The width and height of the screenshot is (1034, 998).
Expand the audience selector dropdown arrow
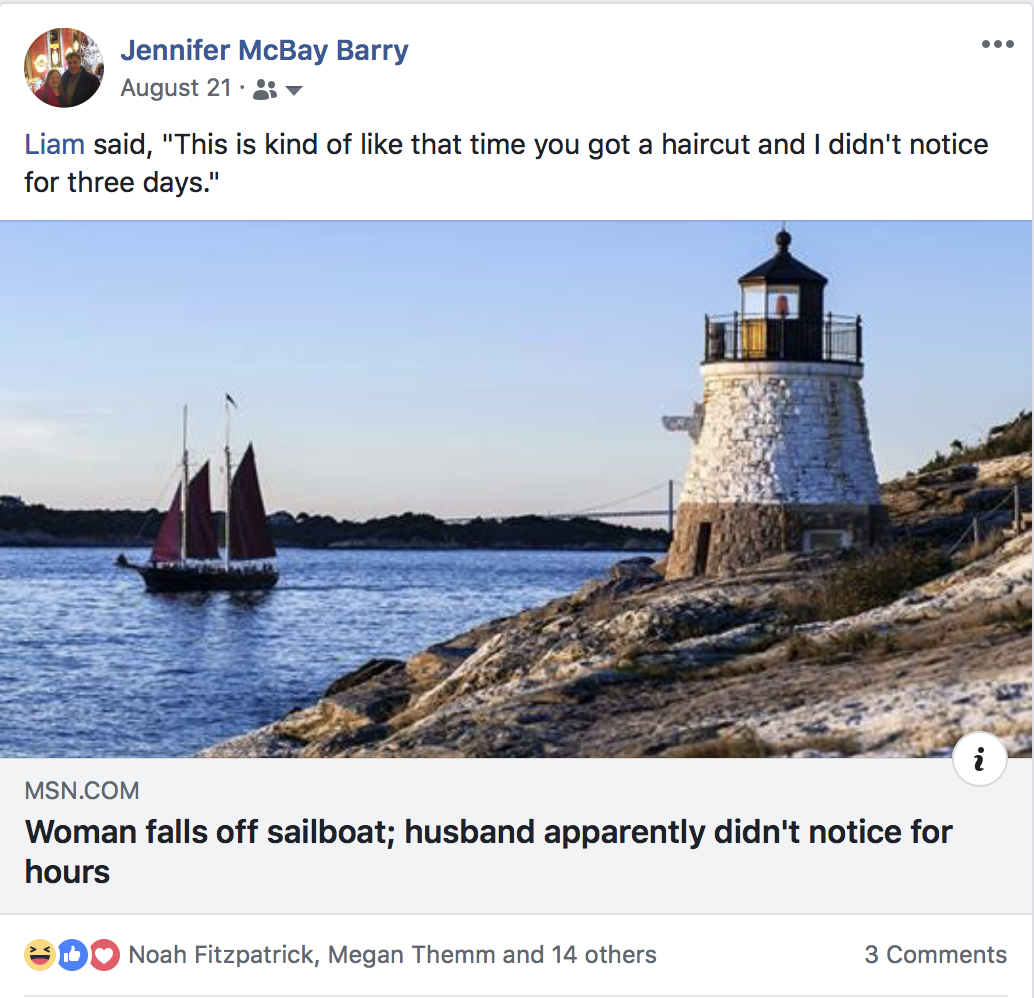(294, 91)
